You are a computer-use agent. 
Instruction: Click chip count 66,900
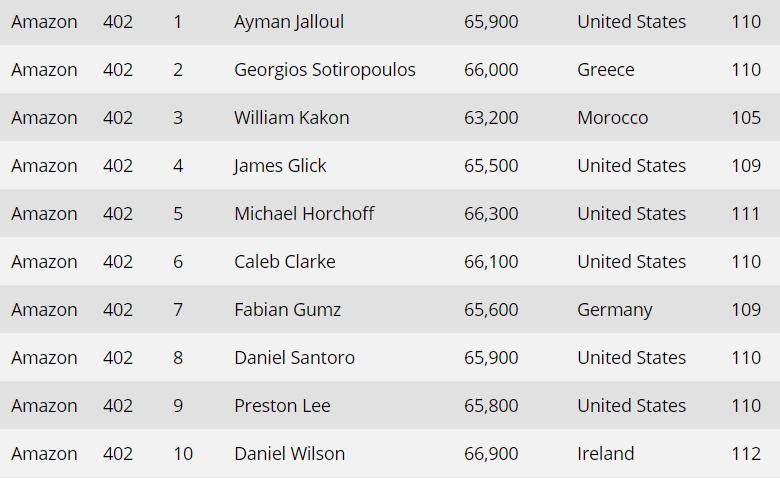491,454
